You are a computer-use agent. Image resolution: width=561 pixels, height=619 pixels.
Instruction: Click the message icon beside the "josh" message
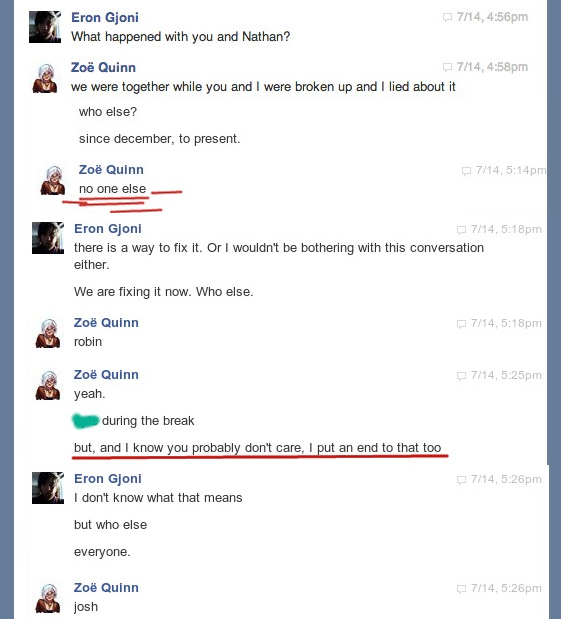click(x=461, y=589)
